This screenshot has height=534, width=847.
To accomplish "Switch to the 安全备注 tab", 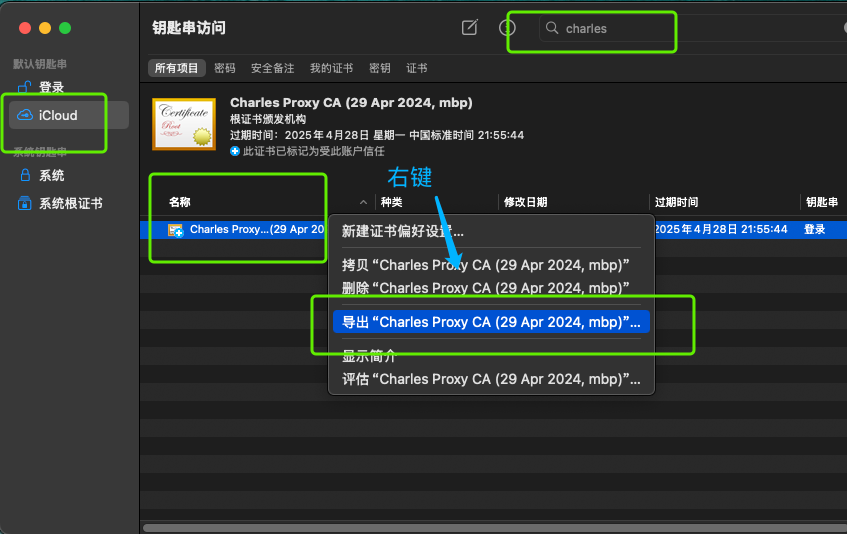I will click(x=273, y=68).
